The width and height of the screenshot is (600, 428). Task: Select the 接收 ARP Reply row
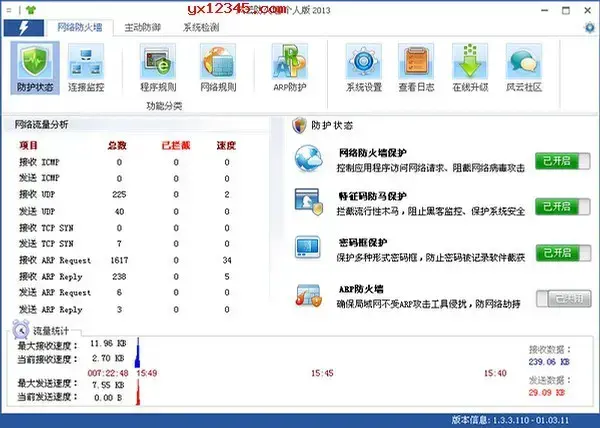click(128, 277)
